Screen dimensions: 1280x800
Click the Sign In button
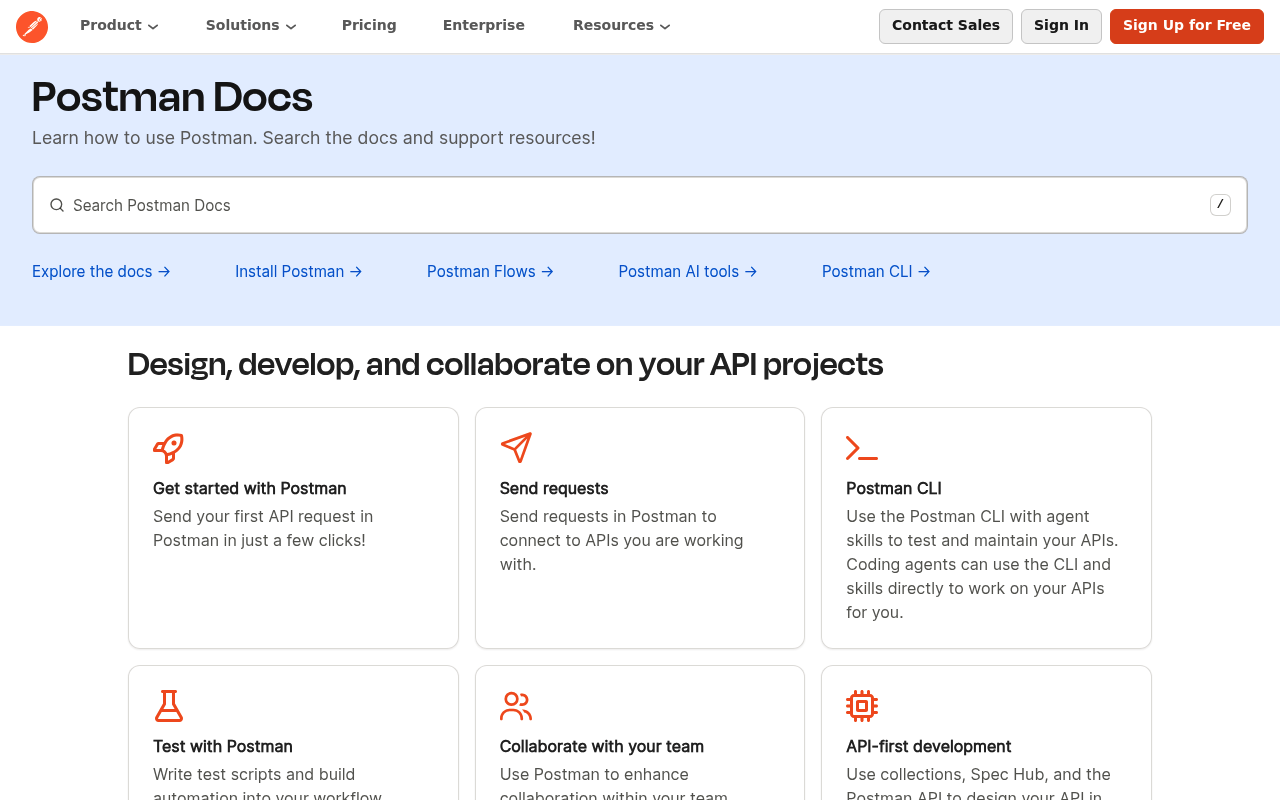click(1061, 26)
